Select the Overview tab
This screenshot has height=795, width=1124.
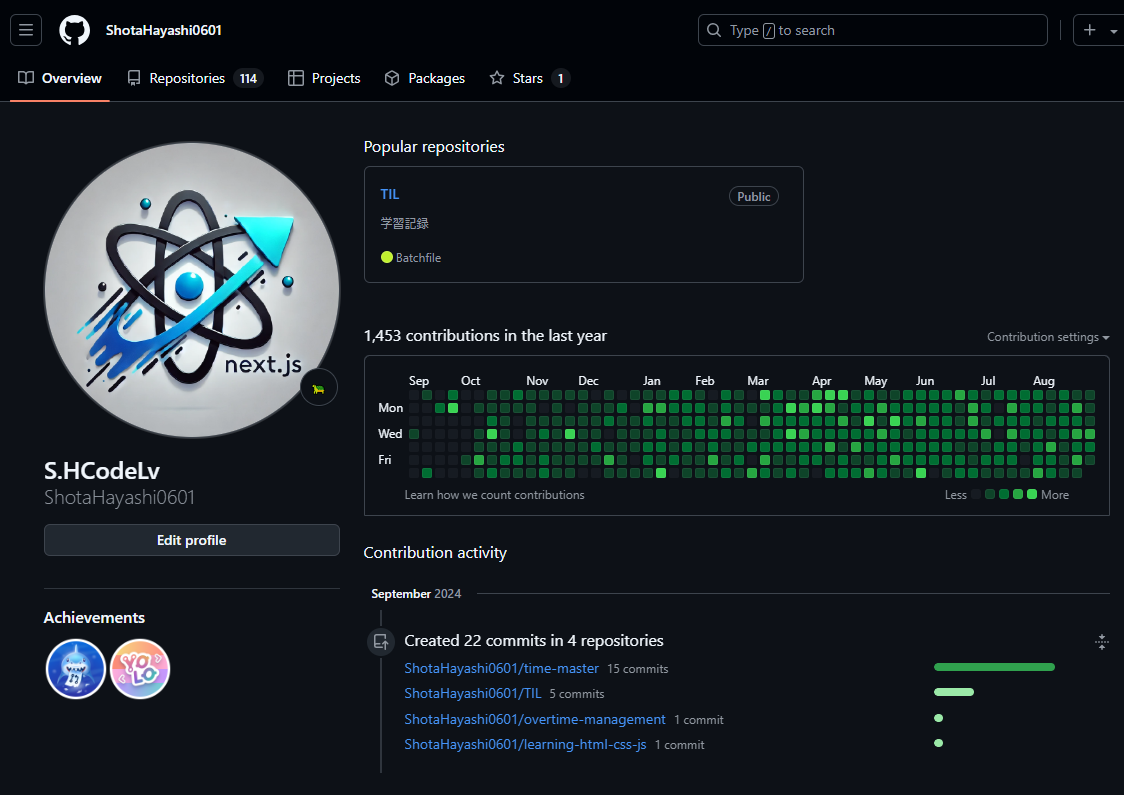click(60, 78)
